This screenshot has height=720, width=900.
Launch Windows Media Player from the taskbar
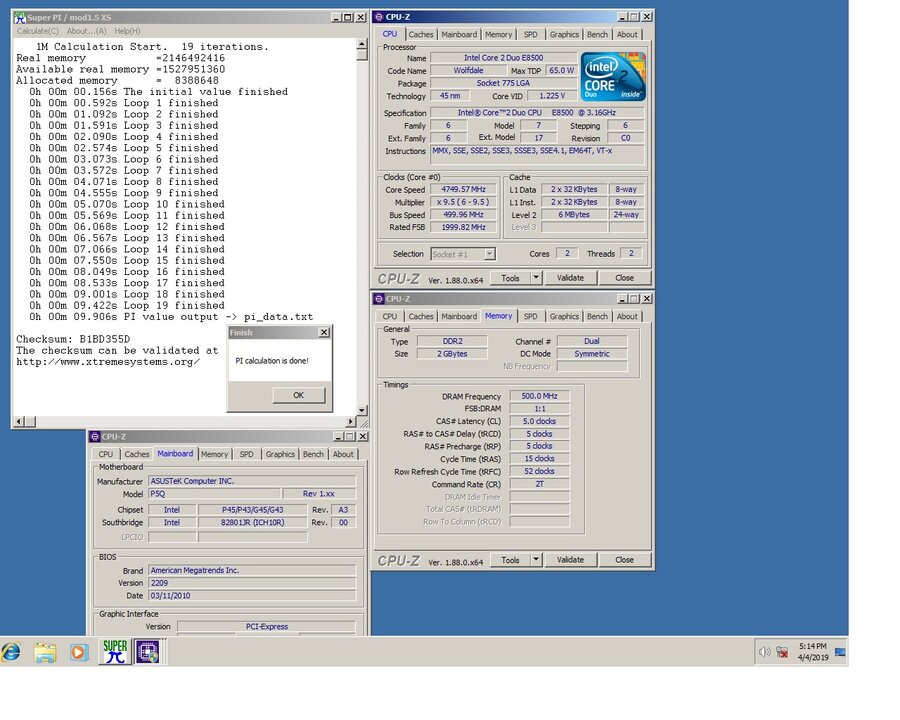pos(79,652)
